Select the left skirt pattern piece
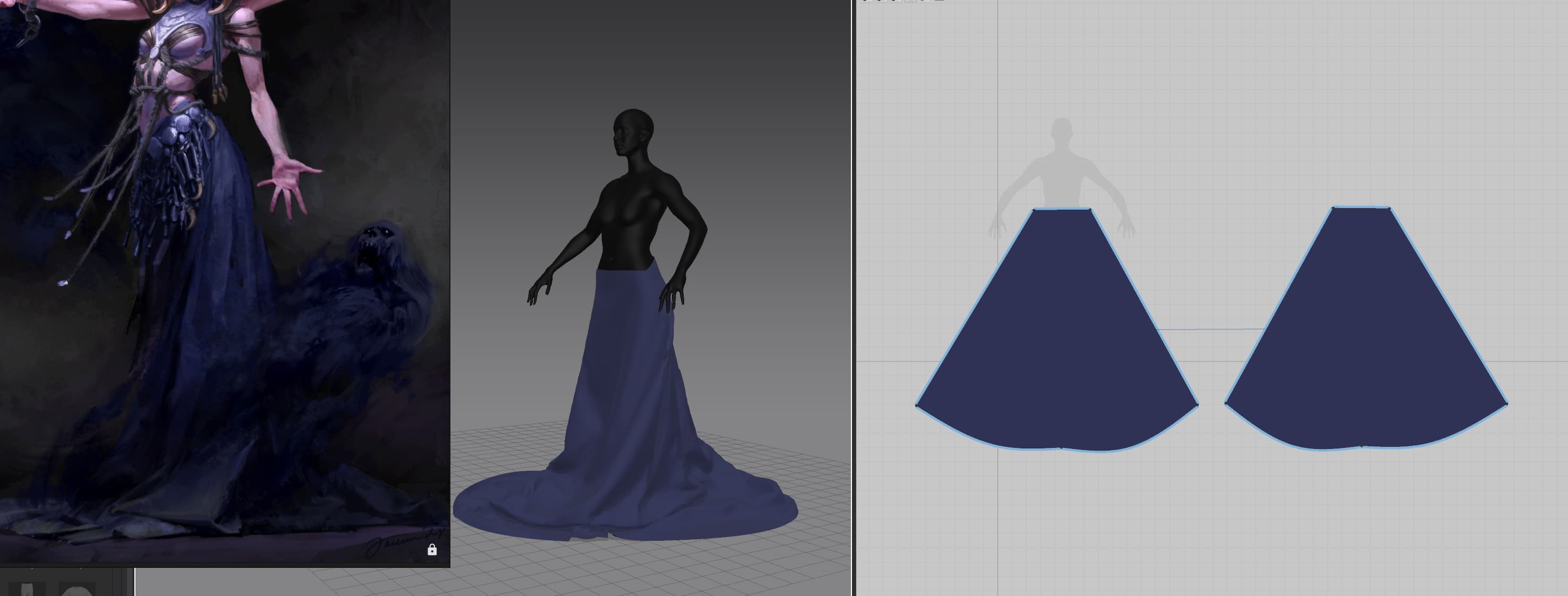 tap(1058, 341)
